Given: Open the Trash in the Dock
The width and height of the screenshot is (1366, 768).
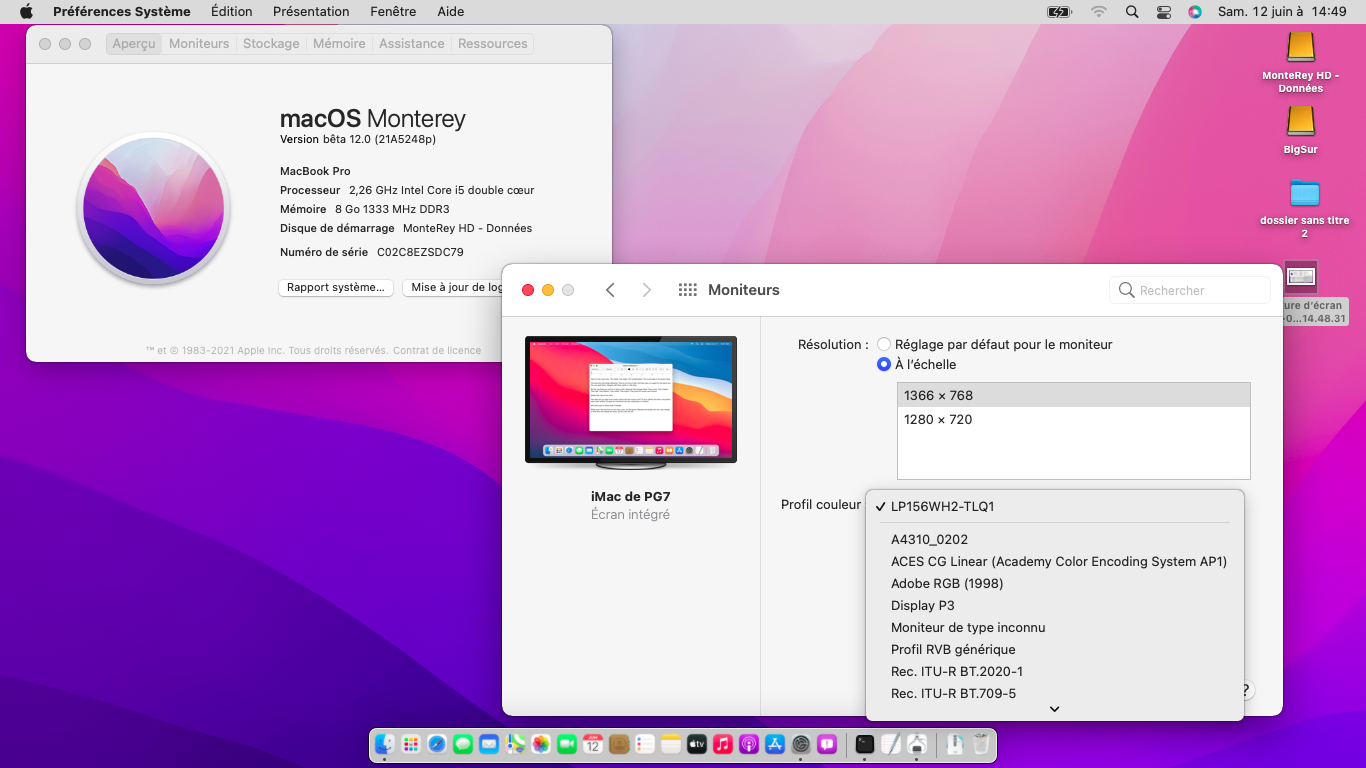Looking at the screenshot, I should (x=981, y=744).
